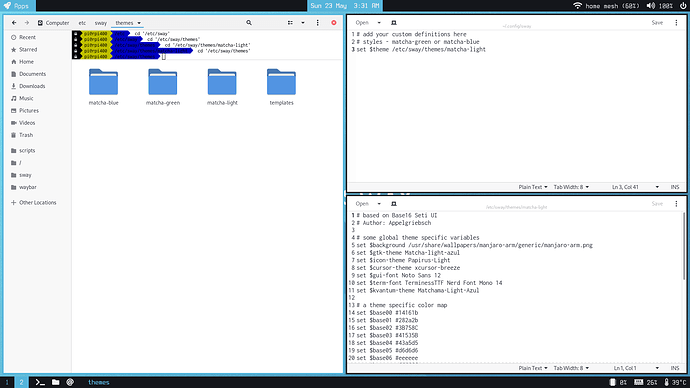Open Tab Width dropdown in bottom editor
690x388 pixels.
coord(571,368)
